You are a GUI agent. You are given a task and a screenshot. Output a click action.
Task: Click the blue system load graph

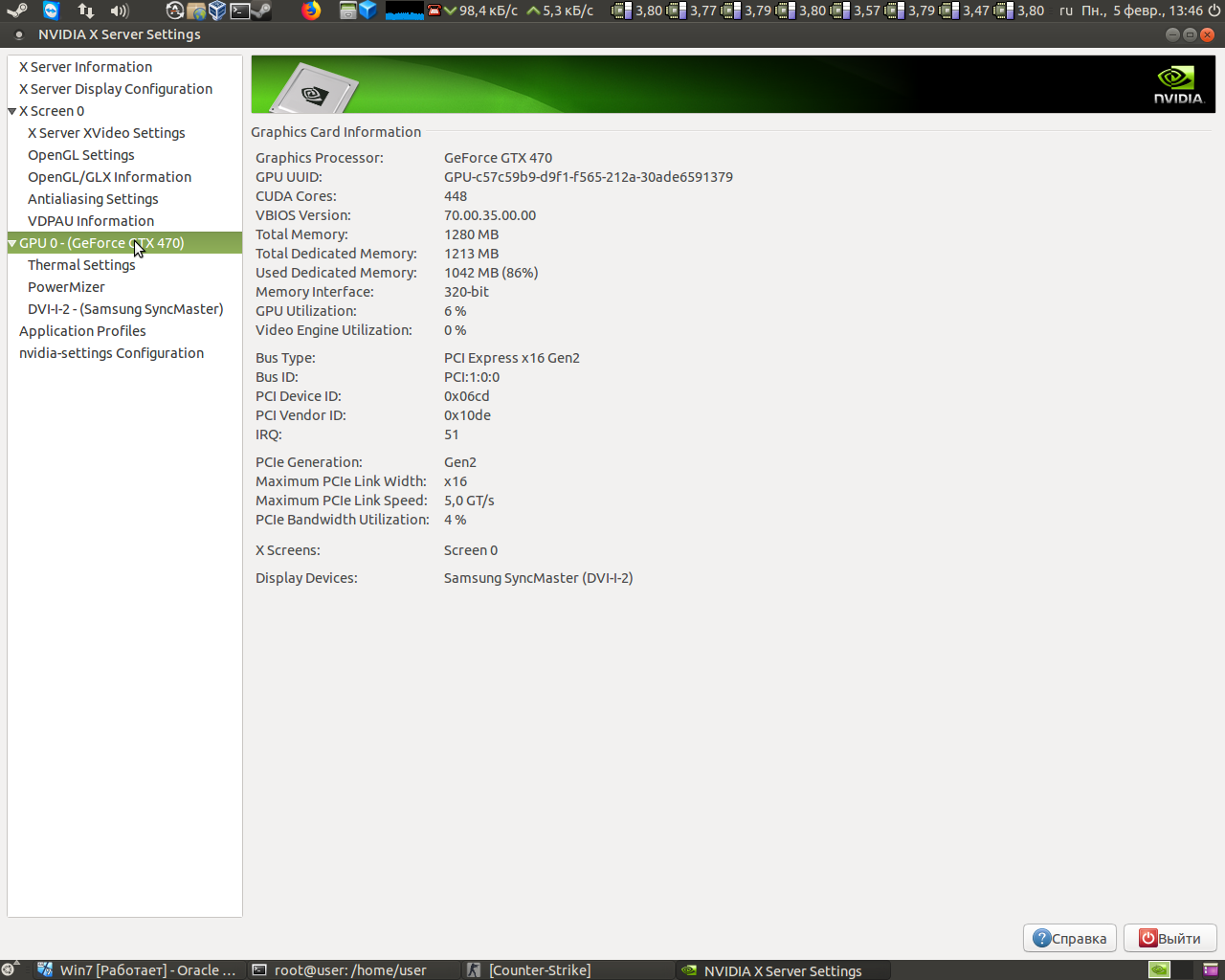click(x=404, y=11)
